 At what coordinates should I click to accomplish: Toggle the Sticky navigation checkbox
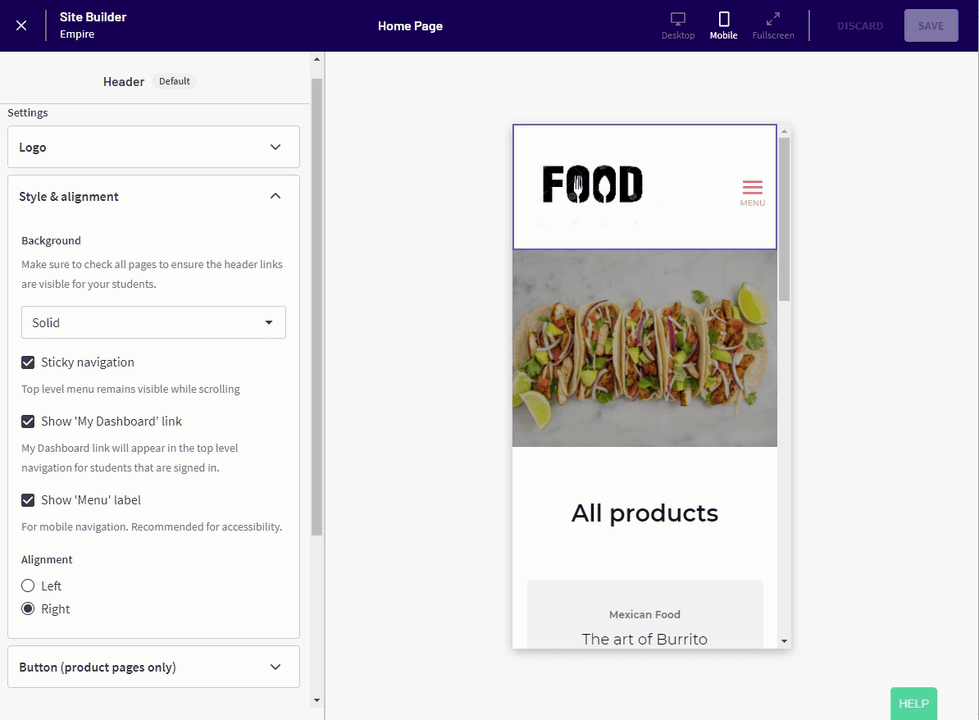click(x=27, y=362)
